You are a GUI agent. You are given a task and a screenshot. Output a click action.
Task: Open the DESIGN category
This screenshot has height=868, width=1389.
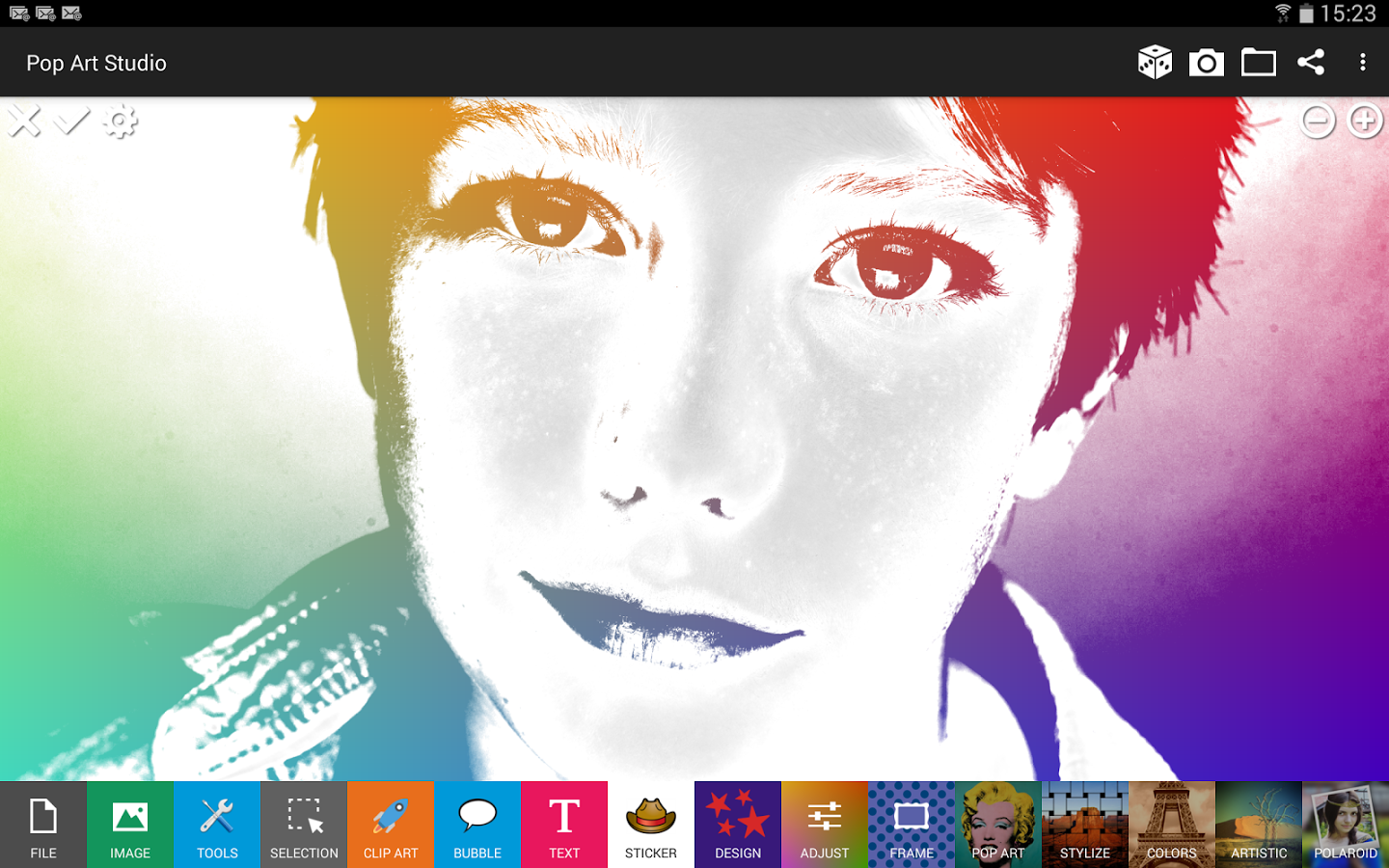point(738,825)
